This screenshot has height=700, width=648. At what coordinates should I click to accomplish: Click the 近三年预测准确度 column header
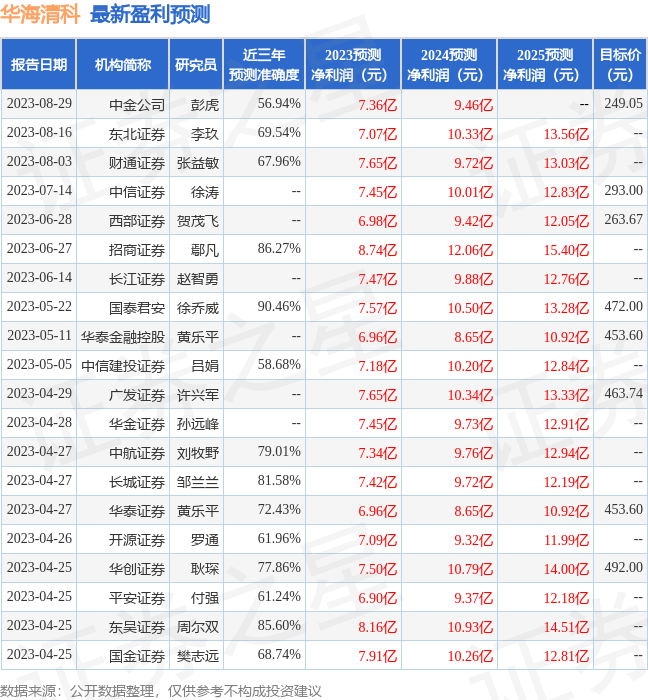tap(264, 65)
